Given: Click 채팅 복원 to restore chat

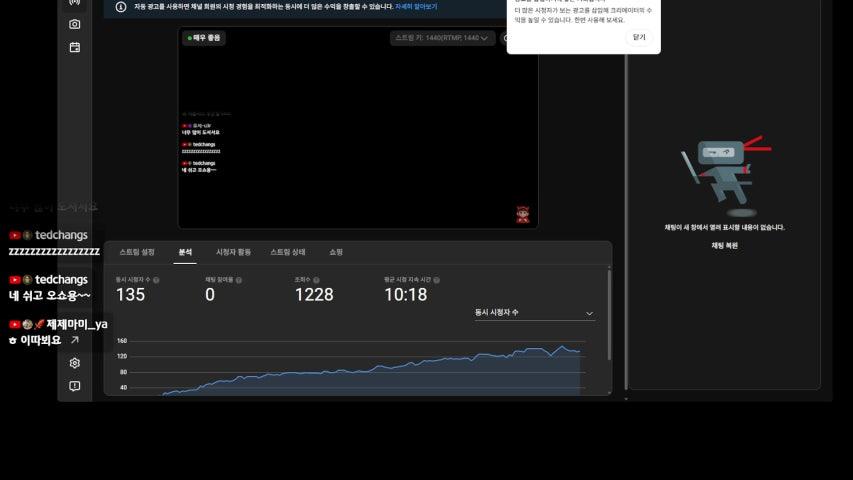Looking at the screenshot, I should tap(724, 245).
